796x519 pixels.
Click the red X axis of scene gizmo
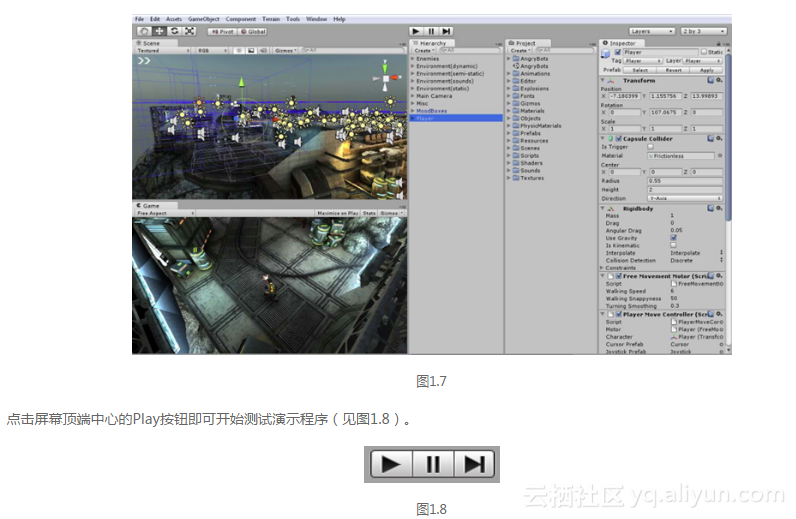click(x=395, y=78)
